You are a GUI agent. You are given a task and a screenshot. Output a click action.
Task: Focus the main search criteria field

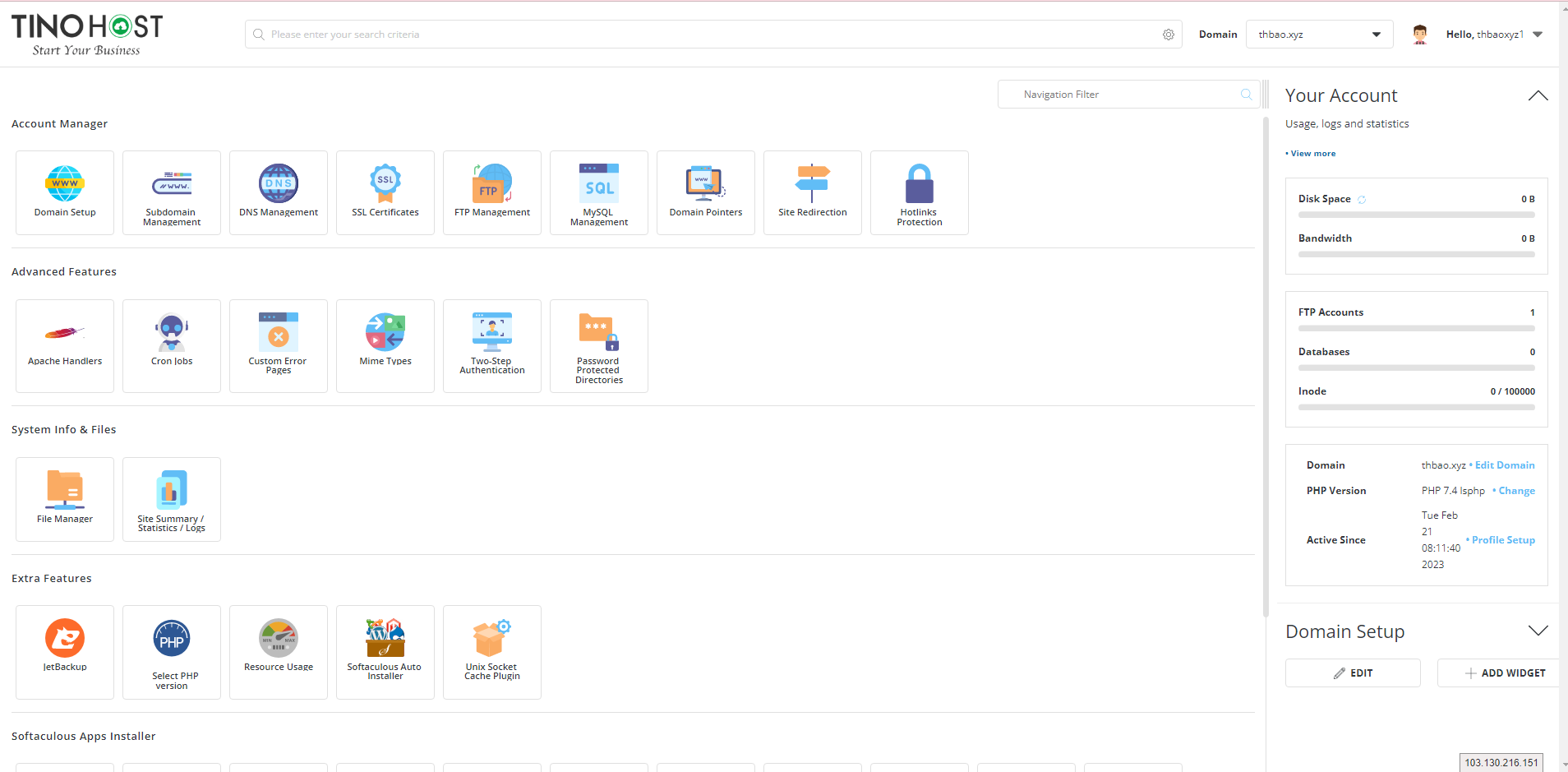(713, 35)
